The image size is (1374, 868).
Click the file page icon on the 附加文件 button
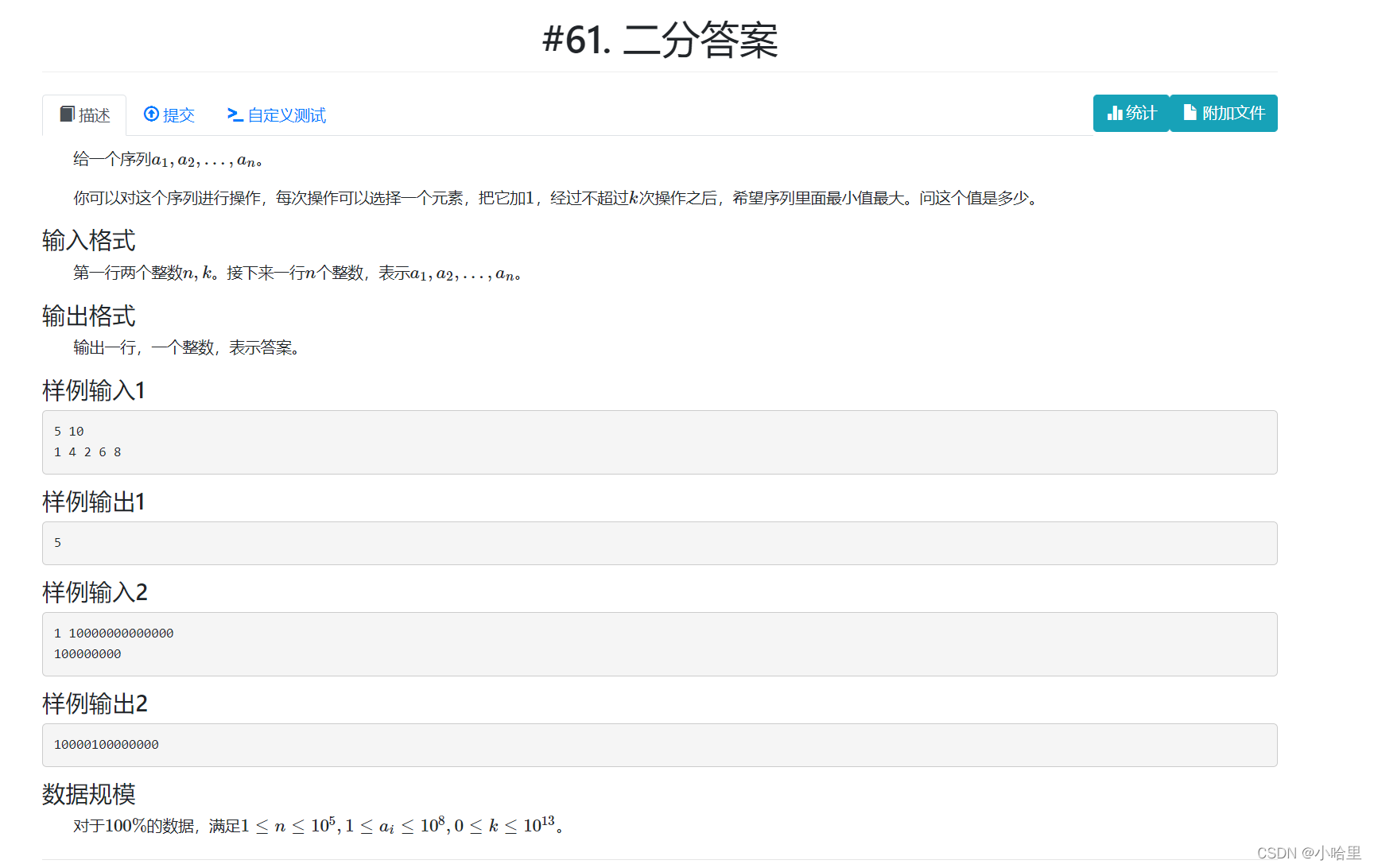[x=1190, y=112]
